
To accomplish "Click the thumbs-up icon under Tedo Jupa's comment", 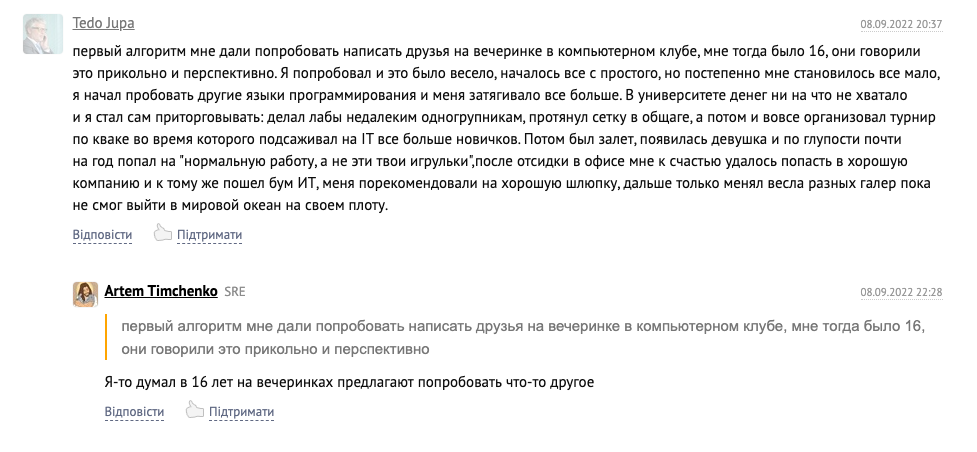I will pyautogui.click(x=163, y=233).
